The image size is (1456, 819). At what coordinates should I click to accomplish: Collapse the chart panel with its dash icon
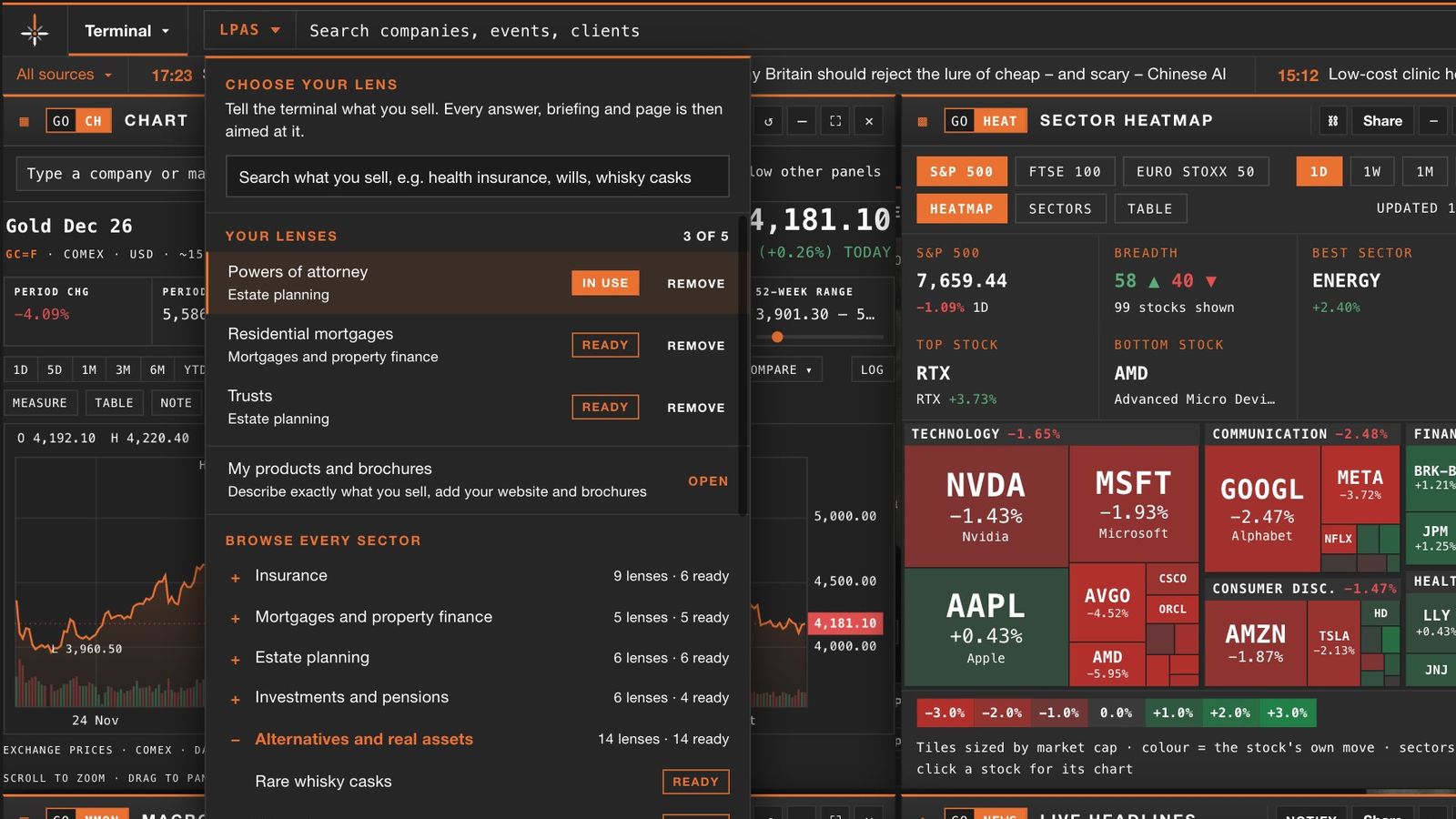(x=802, y=121)
